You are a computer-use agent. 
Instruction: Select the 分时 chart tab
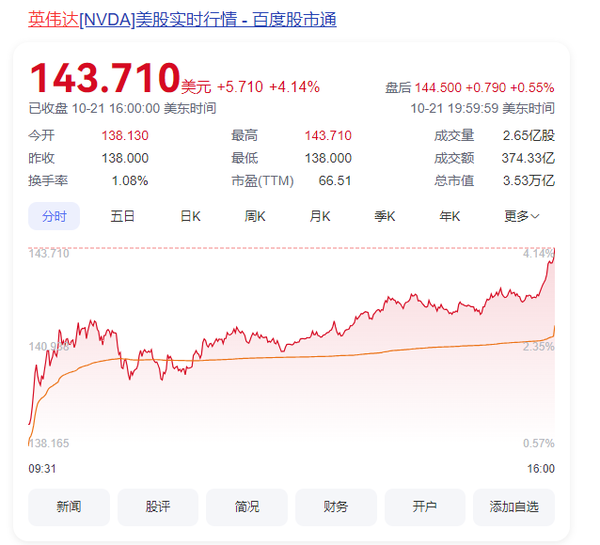[x=54, y=216]
